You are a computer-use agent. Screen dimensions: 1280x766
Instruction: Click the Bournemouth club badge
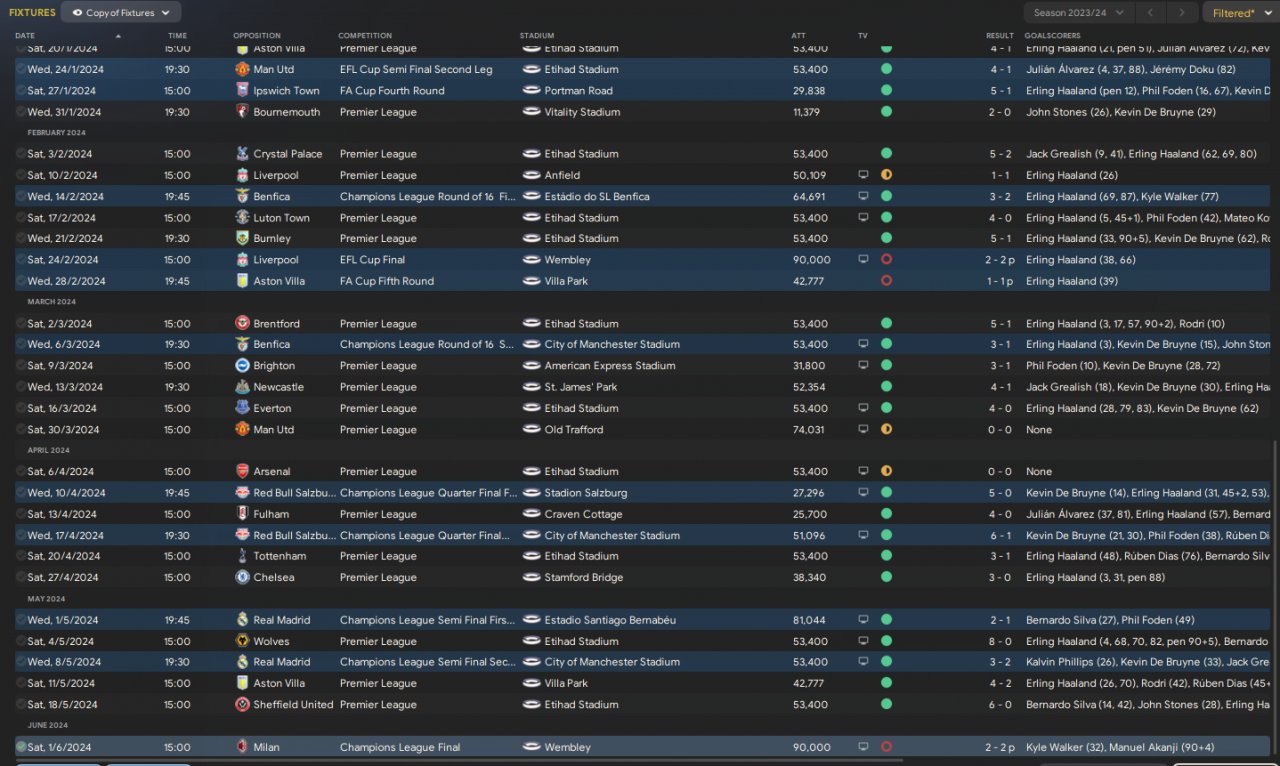click(x=242, y=112)
